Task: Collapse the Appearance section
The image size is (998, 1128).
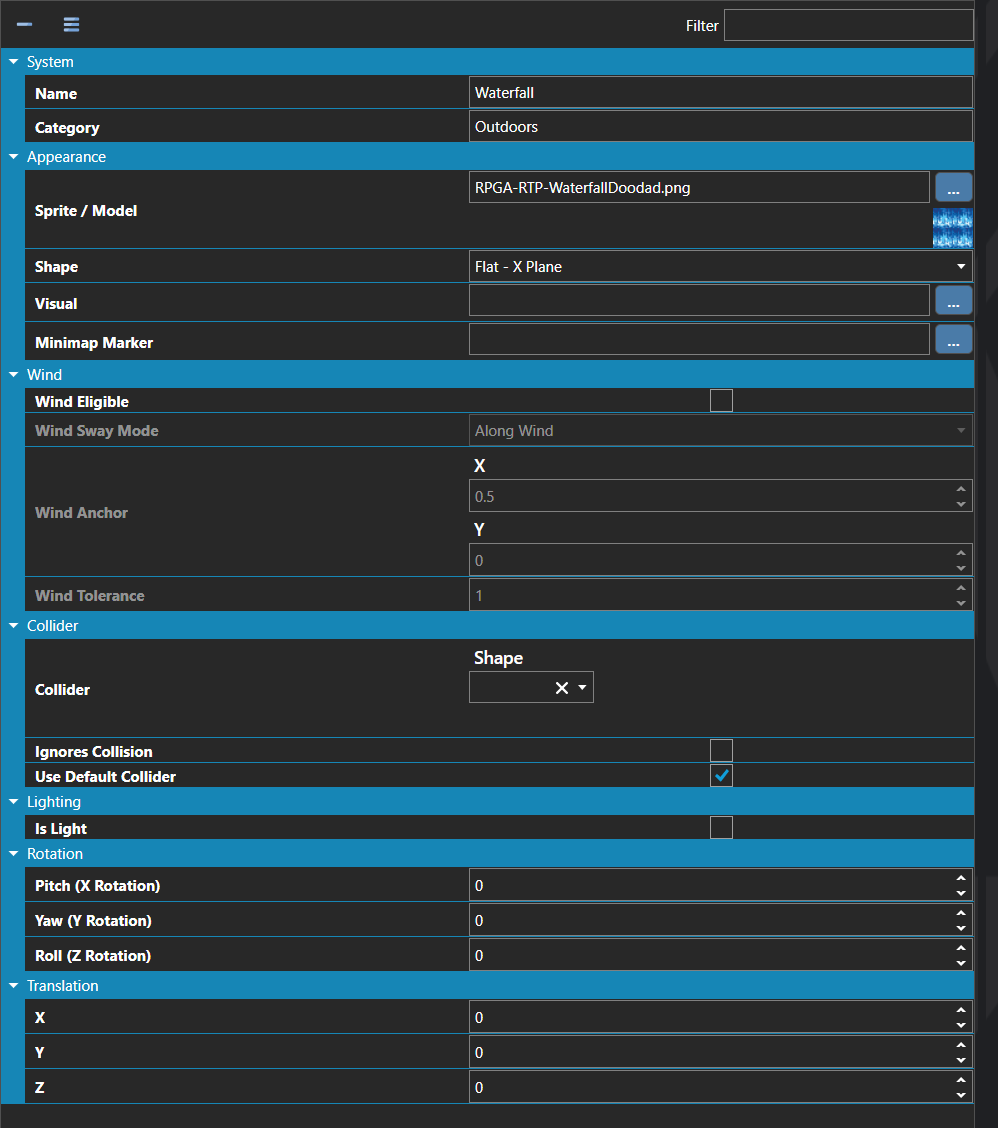Action: [14, 157]
